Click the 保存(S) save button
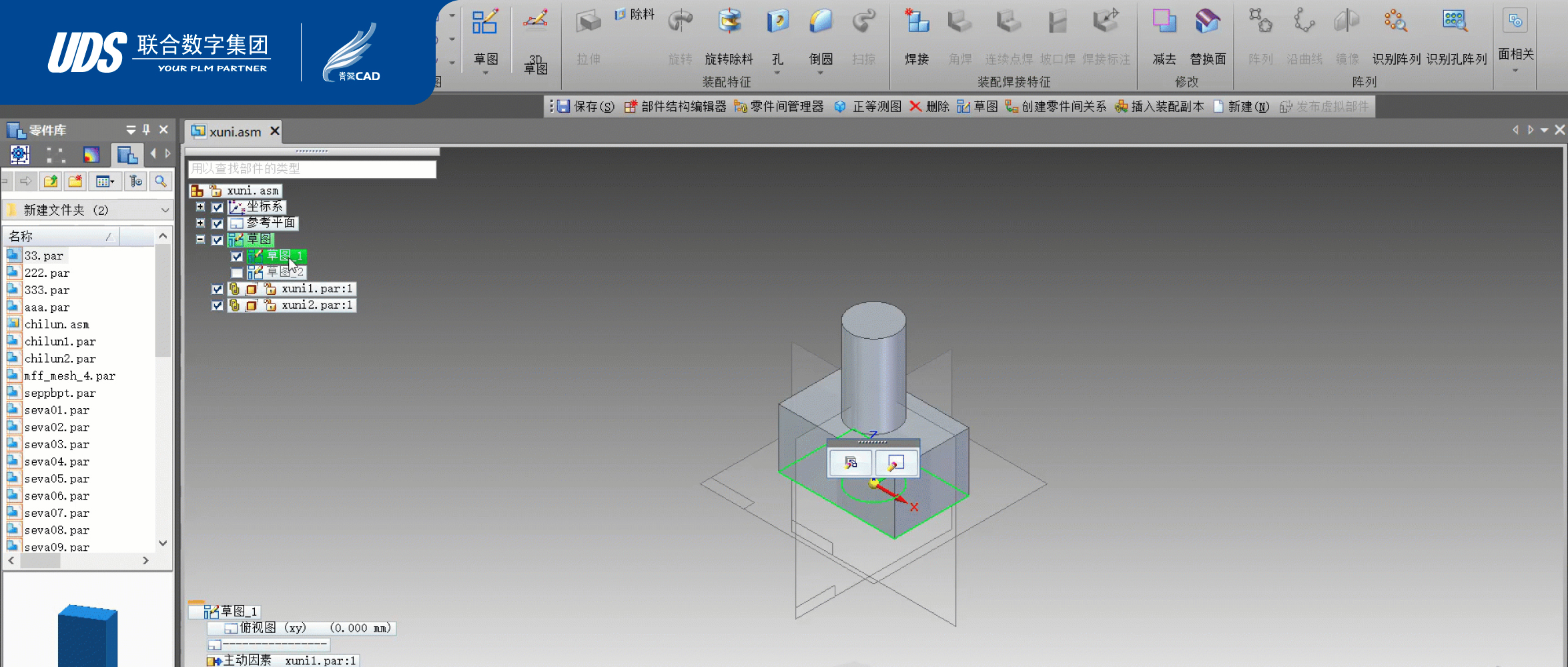The image size is (1568, 667). (x=586, y=107)
